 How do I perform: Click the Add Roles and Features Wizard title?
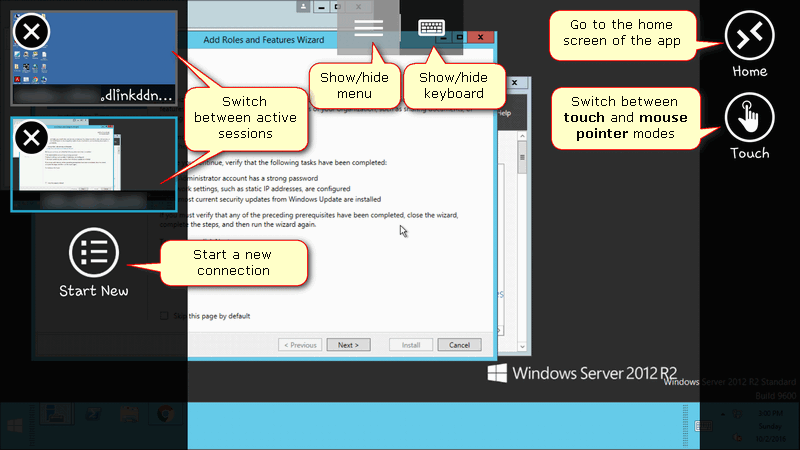[x=264, y=40]
